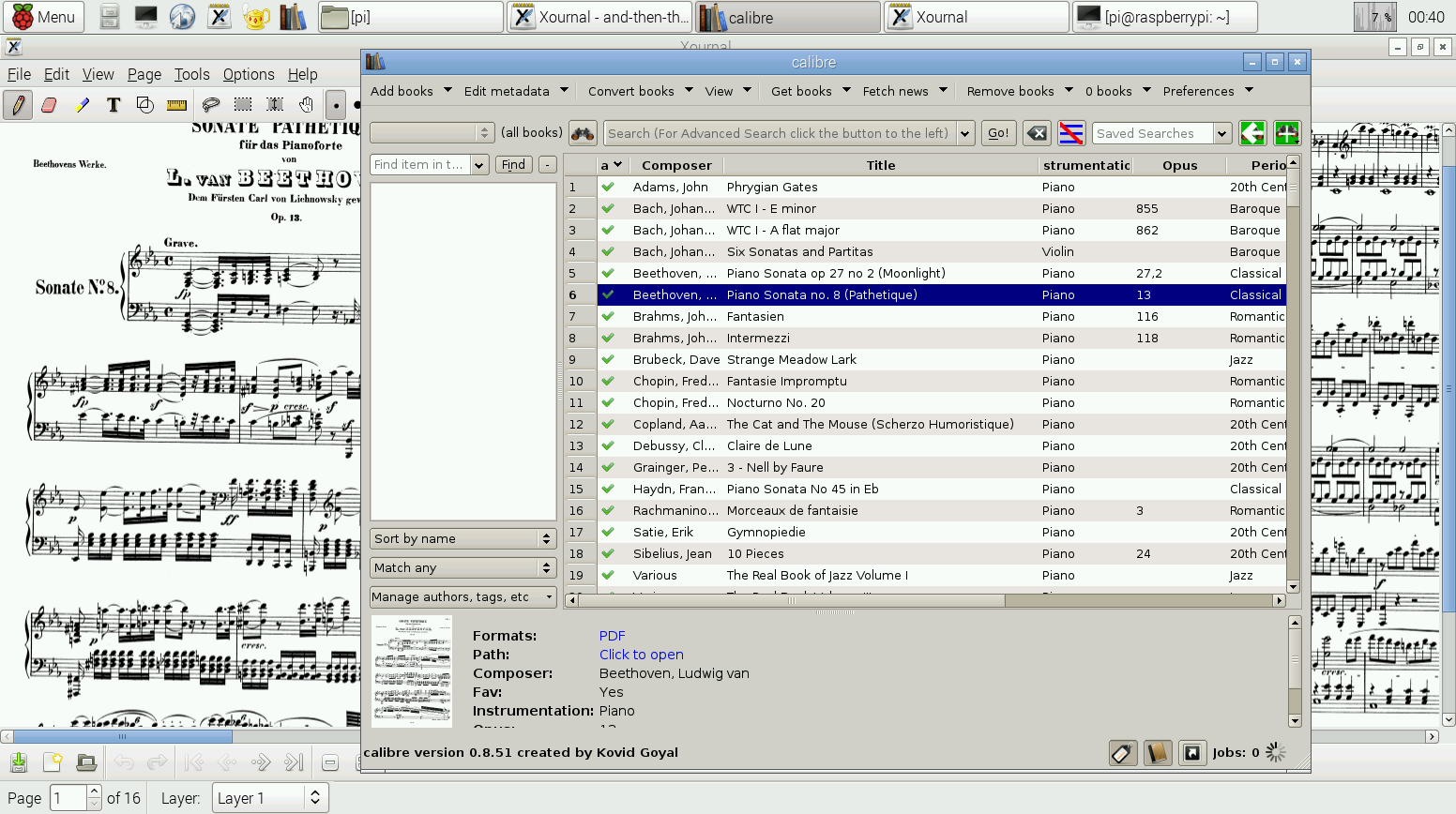The width and height of the screenshot is (1456, 814).
Task: Open Preferences in calibre toolbar
Action: [x=1198, y=91]
